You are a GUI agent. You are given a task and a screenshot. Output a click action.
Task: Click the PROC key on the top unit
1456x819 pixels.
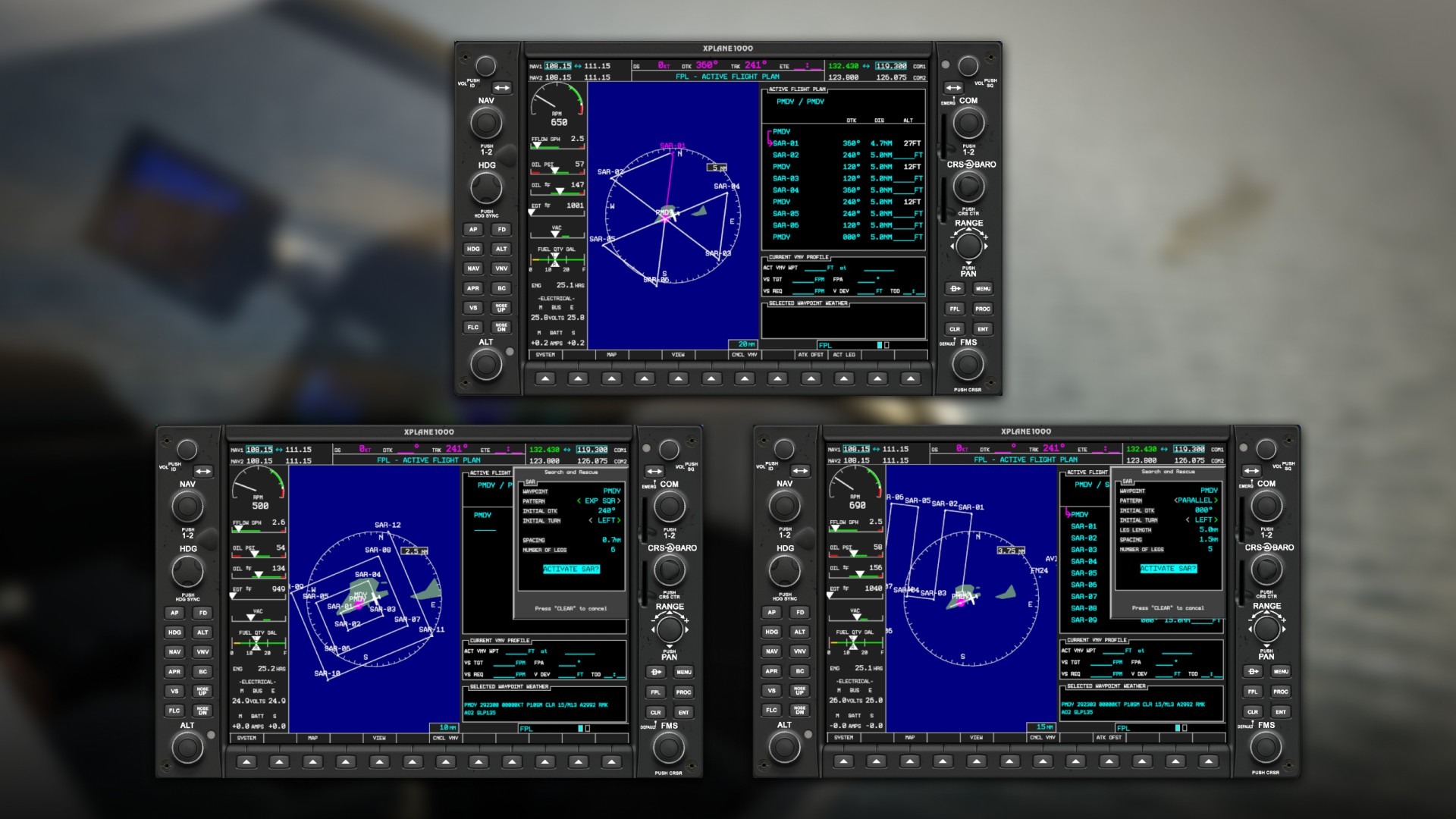[x=983, y=309]
